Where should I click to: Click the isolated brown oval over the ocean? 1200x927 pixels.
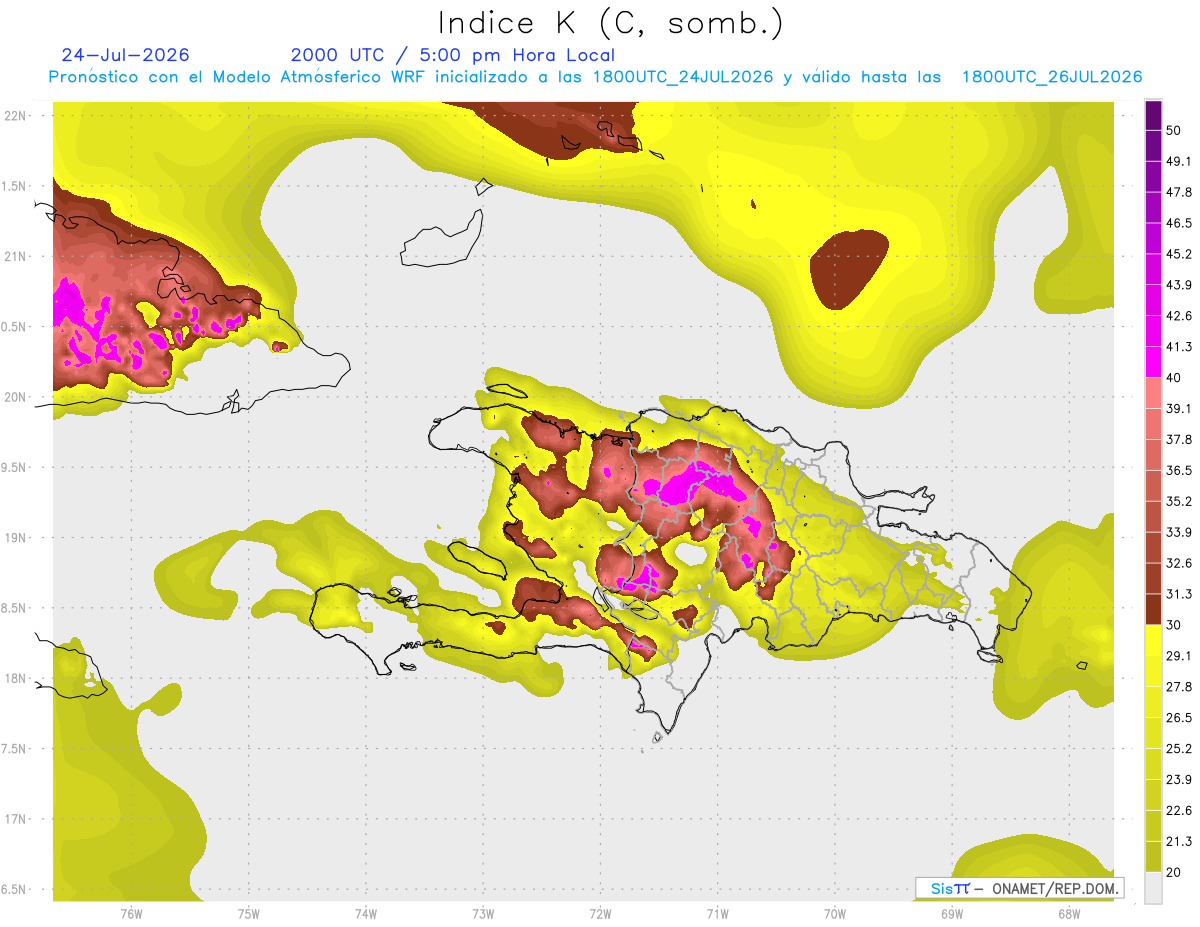coord(849,268)
